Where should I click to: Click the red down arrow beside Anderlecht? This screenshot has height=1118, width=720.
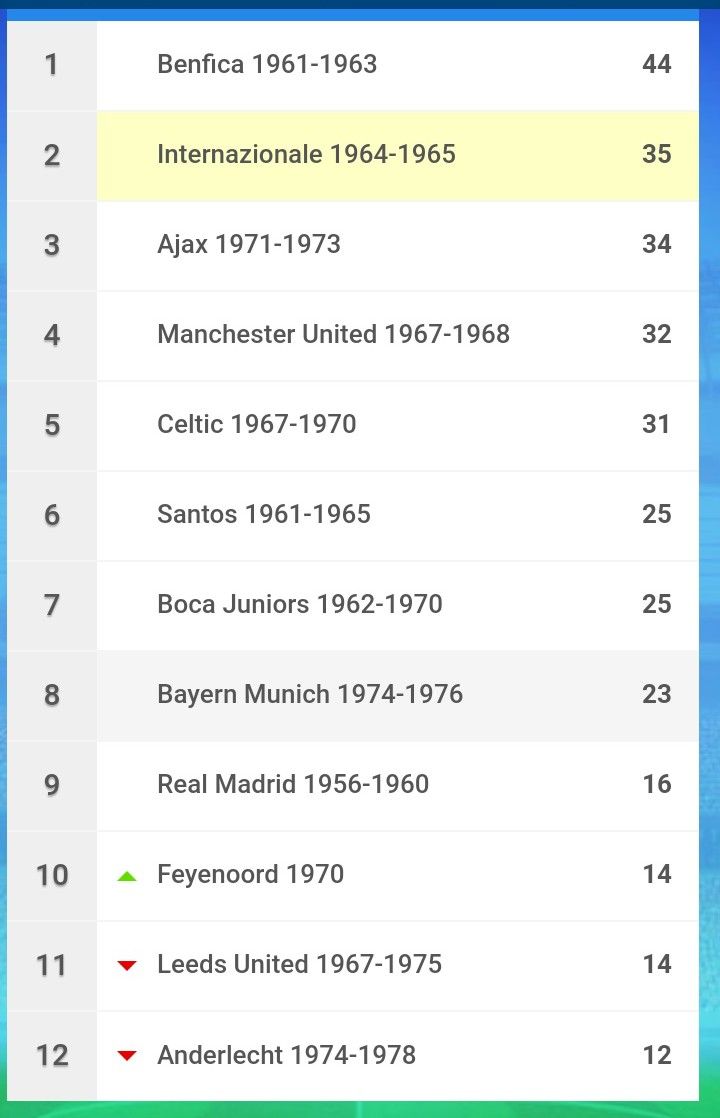coord(127,1056)
